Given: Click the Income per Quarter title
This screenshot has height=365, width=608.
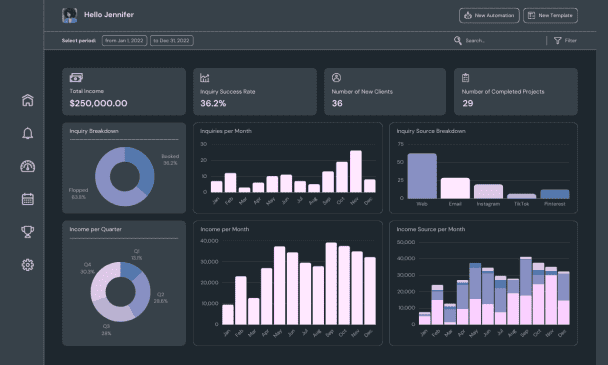Looking at the screenshot, I should tap(95, 229).
